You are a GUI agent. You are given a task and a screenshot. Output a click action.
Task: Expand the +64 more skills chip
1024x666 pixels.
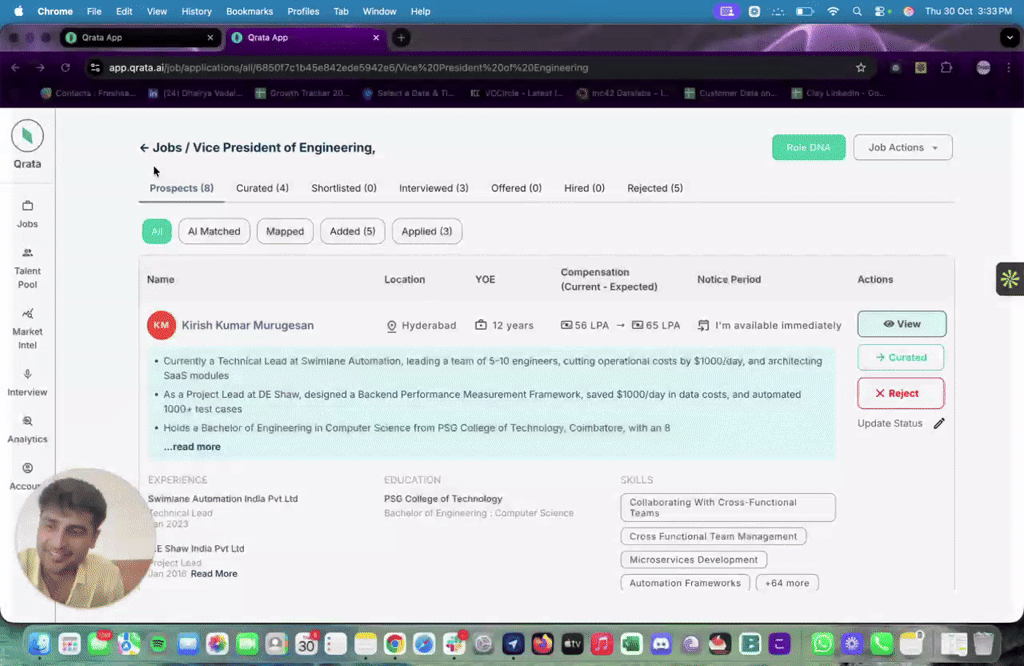787,583
